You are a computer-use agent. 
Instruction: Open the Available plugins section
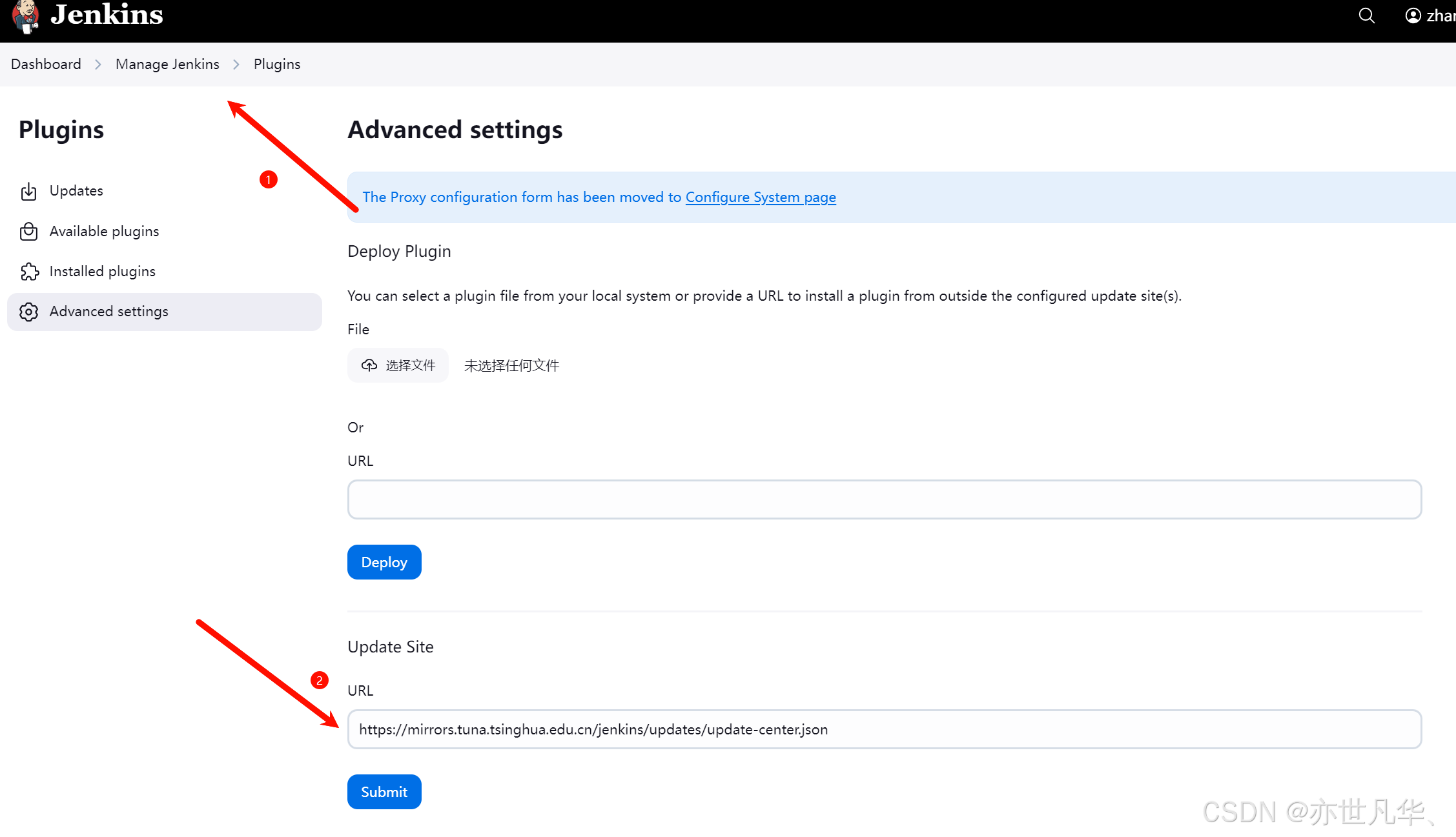(165, 231)
